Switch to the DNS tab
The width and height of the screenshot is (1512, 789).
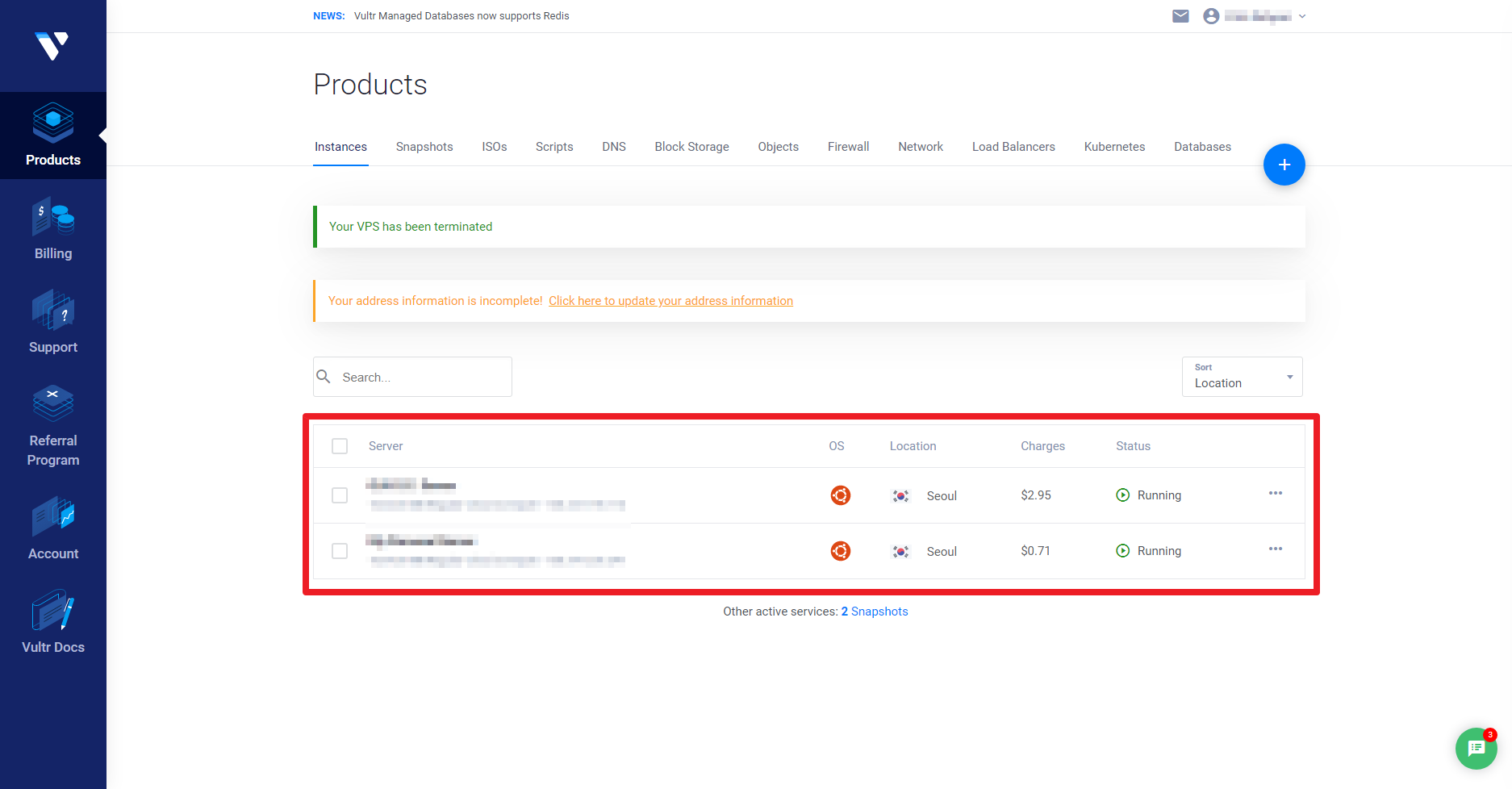coord(614,147)
